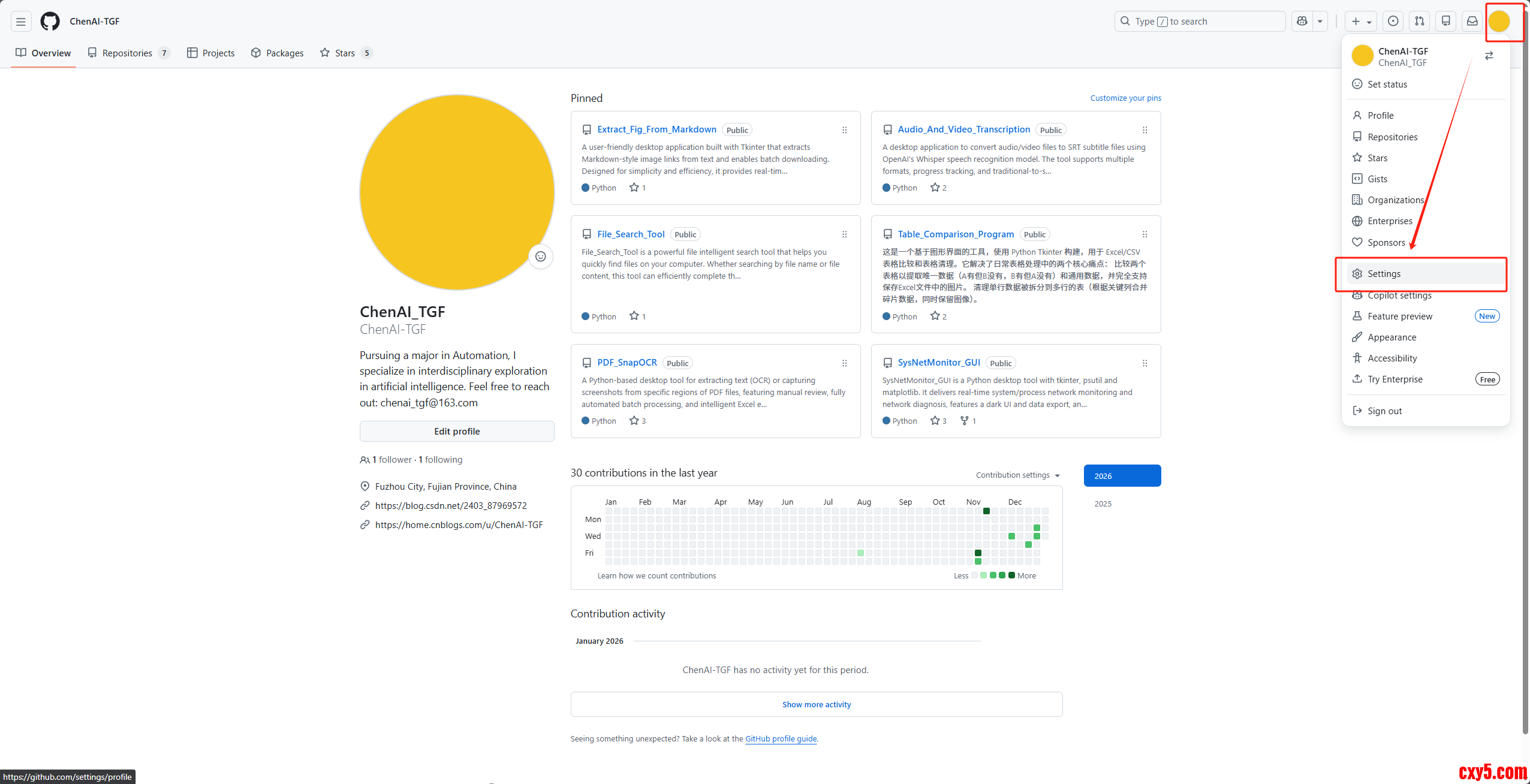
Task: Click the darkest green November contribution square
Action: 986,511
